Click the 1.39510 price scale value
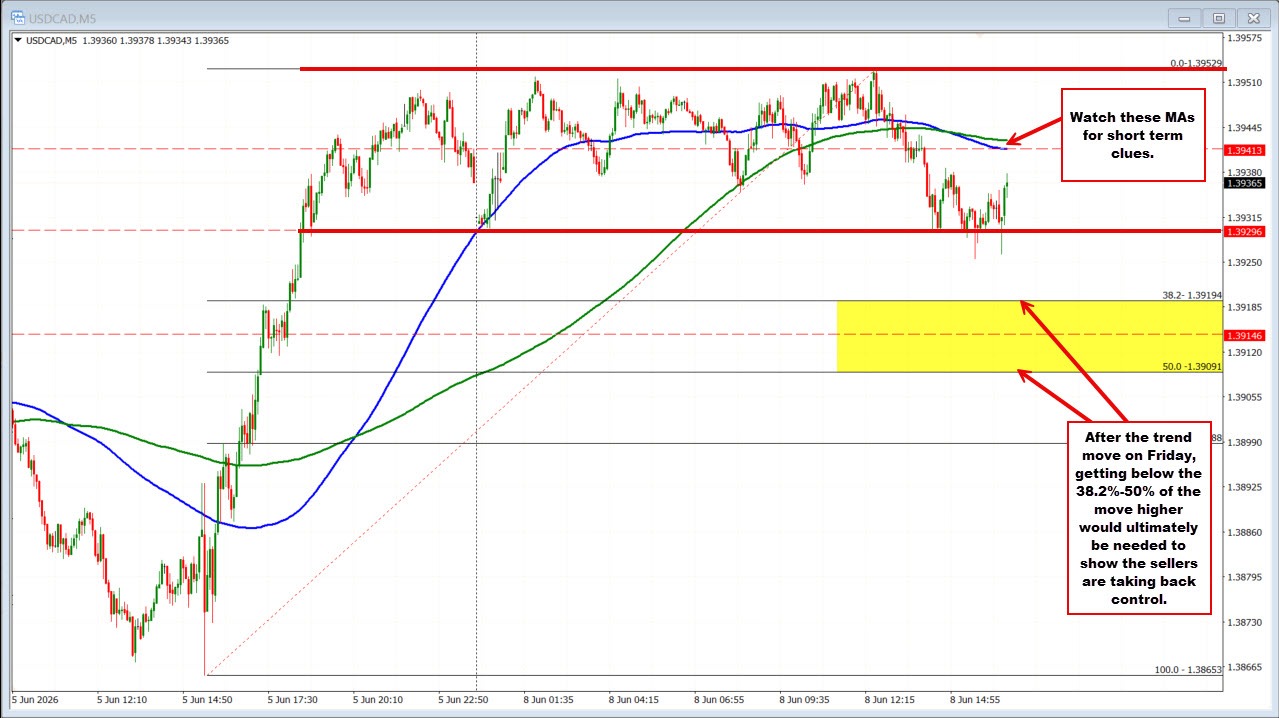This screenshot has height=718, width=1279. [1247, 83]
